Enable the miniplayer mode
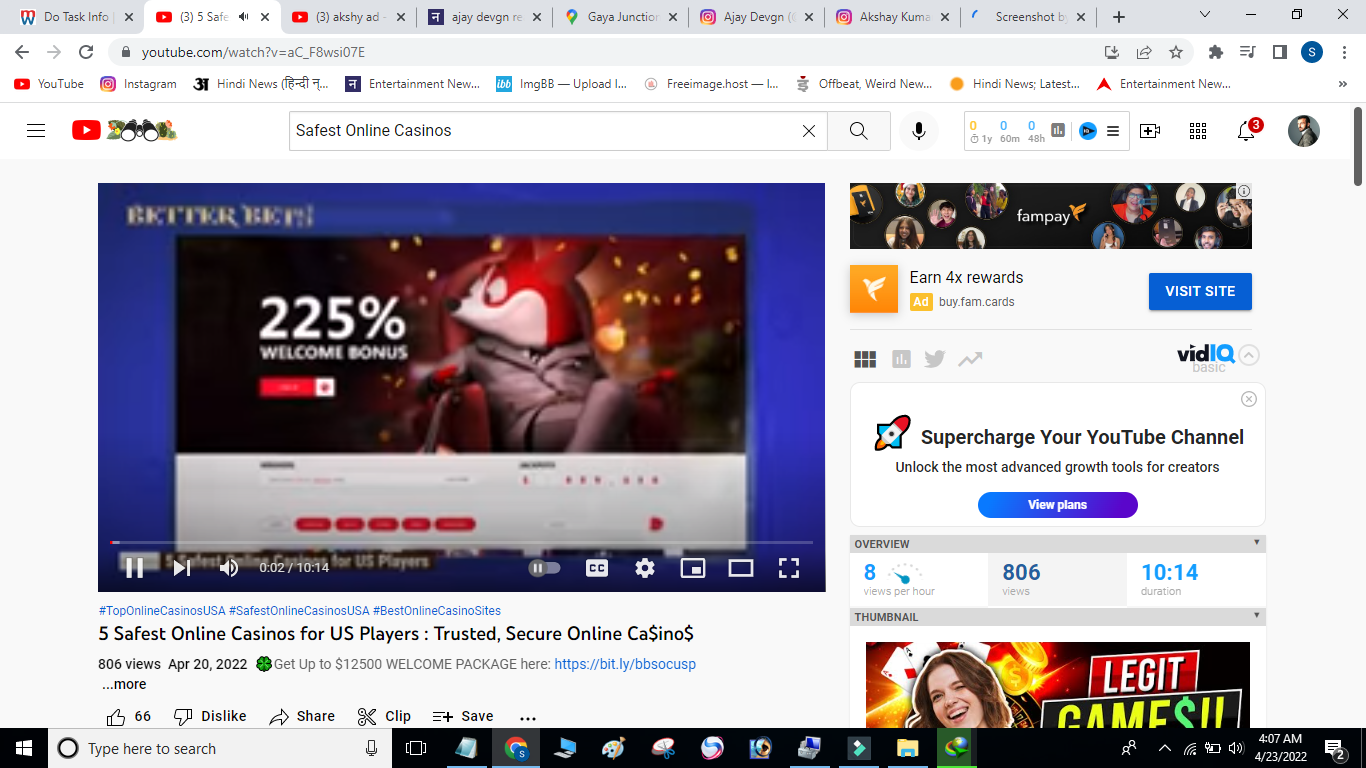Viewport: 1366px width, 768px height. tap(693, 568)
